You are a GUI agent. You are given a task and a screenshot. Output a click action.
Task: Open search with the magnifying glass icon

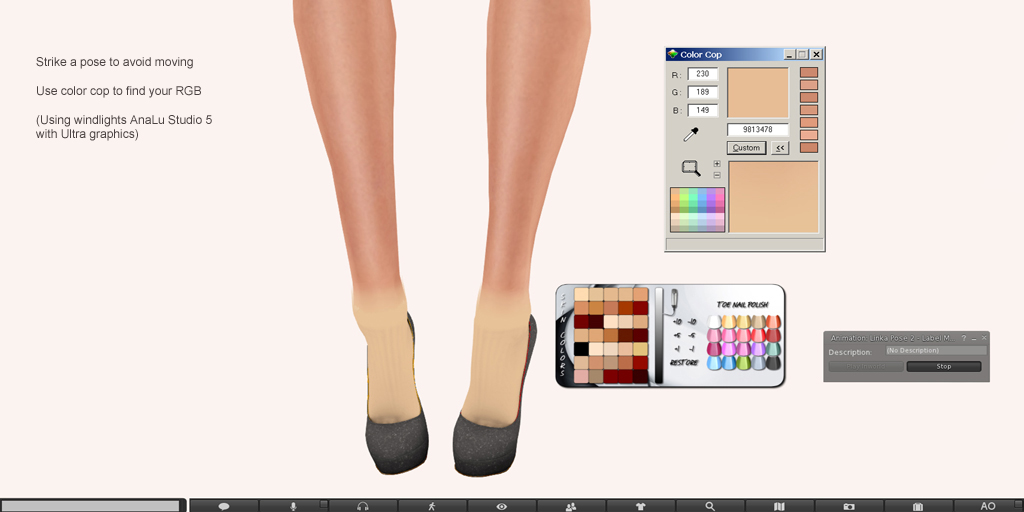[x=710, y=506]
